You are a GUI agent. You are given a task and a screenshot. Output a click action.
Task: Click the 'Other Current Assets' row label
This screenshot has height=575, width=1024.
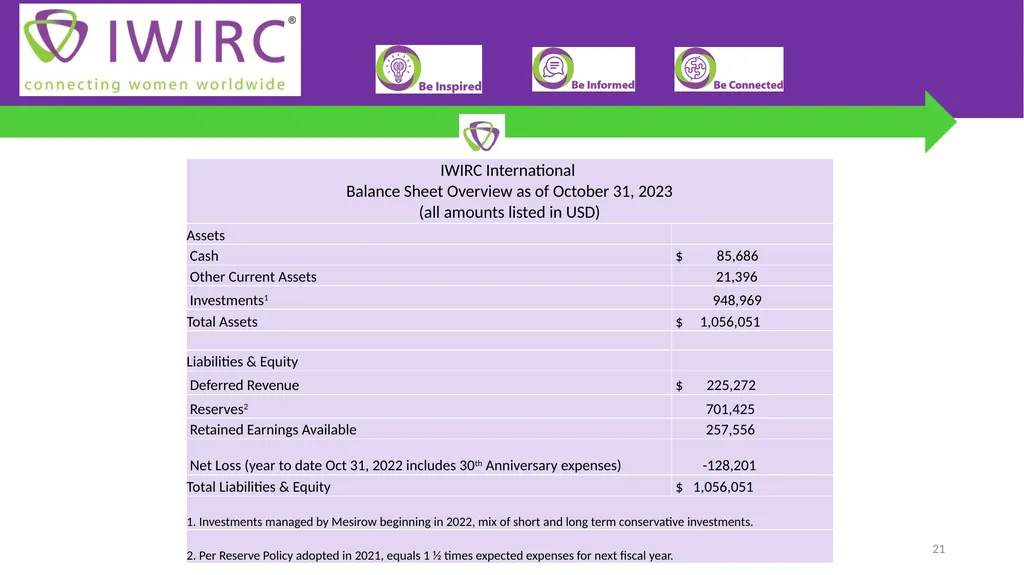coord(253,277)
